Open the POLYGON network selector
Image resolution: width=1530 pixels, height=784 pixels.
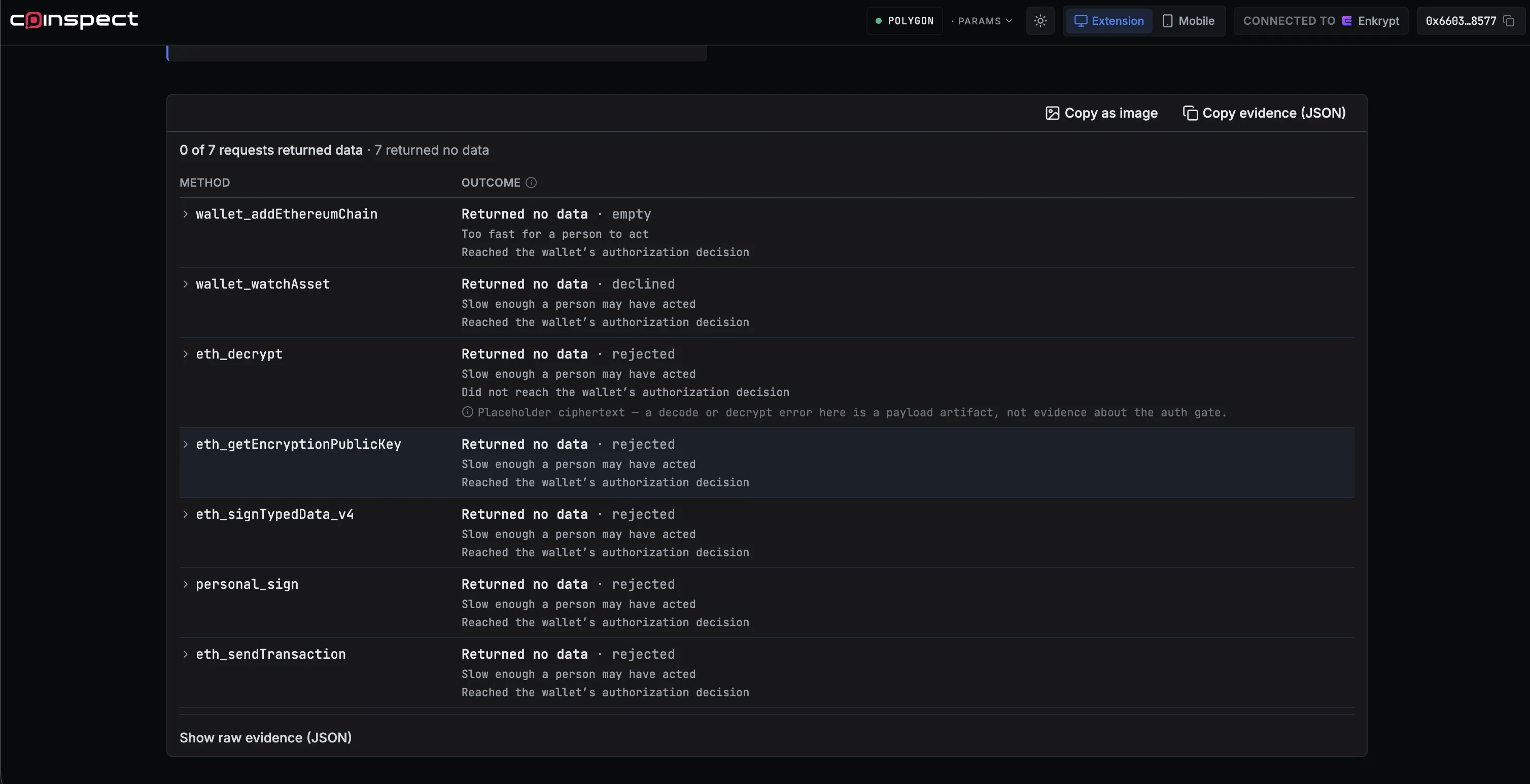(905, 21)
